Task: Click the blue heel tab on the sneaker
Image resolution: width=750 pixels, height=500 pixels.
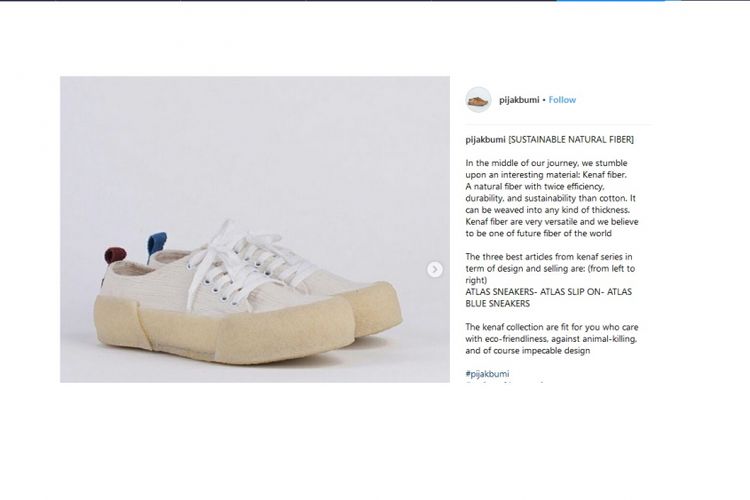Action: point(157,244)
